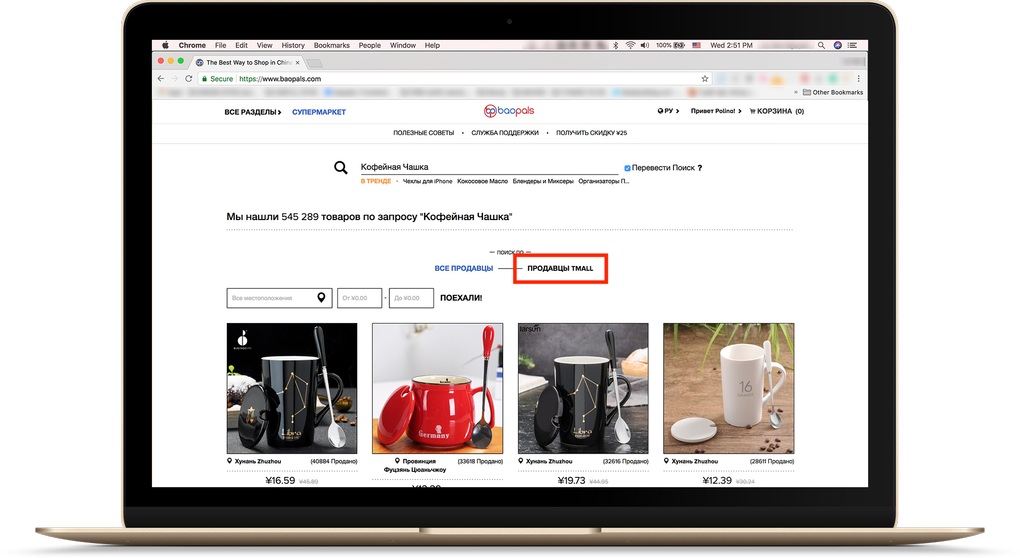Image resolution: width=1020 pixels, height=558 pixels.
Task: Expand ВСЕ РАЗДЕЛЫ categories menu
Action: click(253, 112)
